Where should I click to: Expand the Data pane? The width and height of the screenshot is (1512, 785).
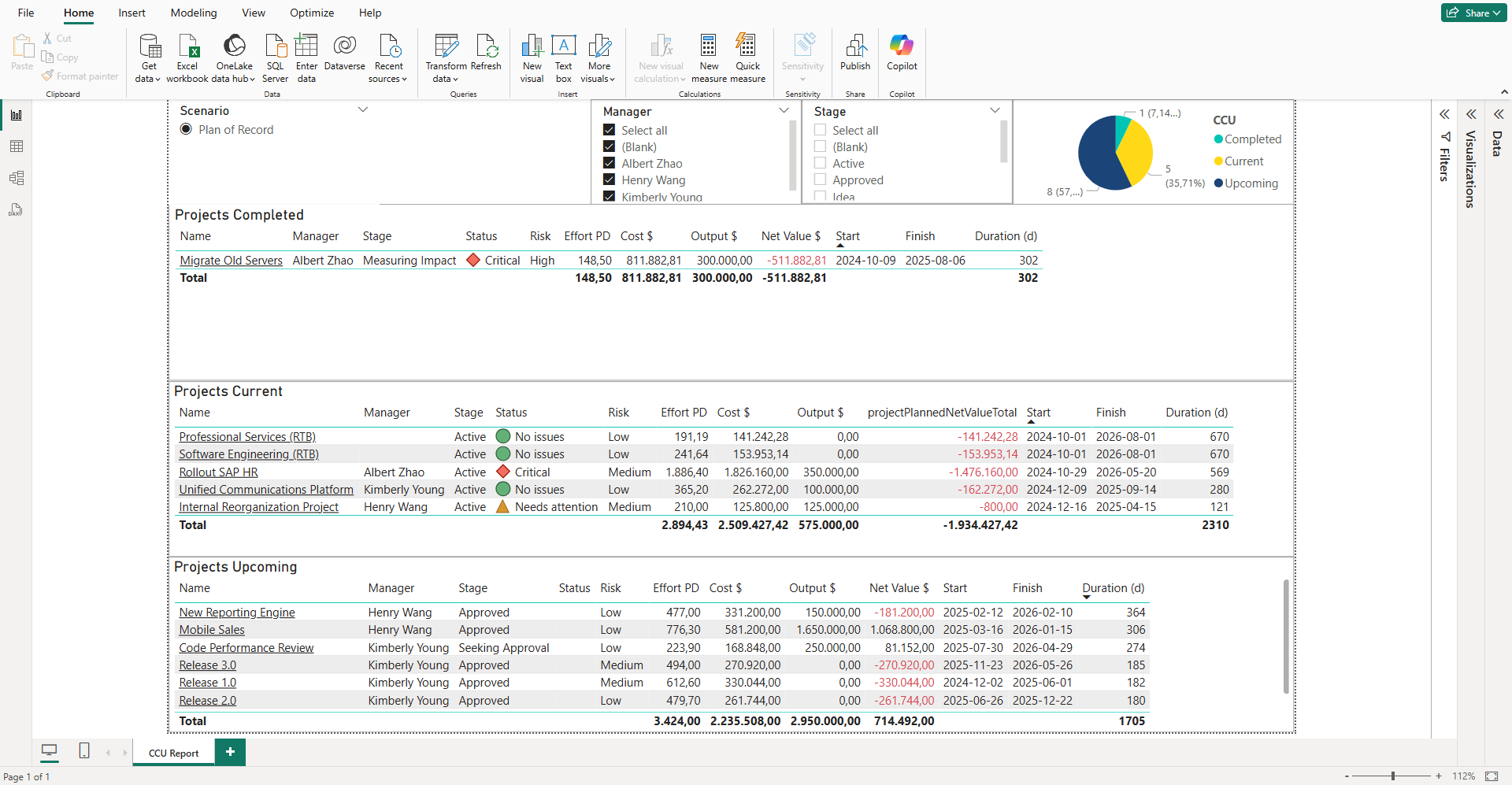[x=1498, y=114]
